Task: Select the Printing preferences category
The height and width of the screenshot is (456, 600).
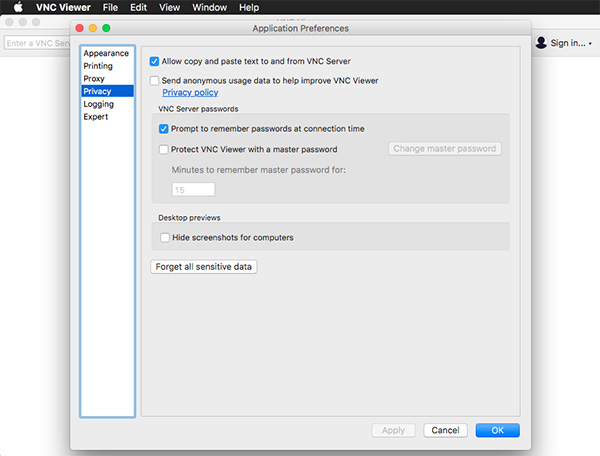Action: click(107, 66)
